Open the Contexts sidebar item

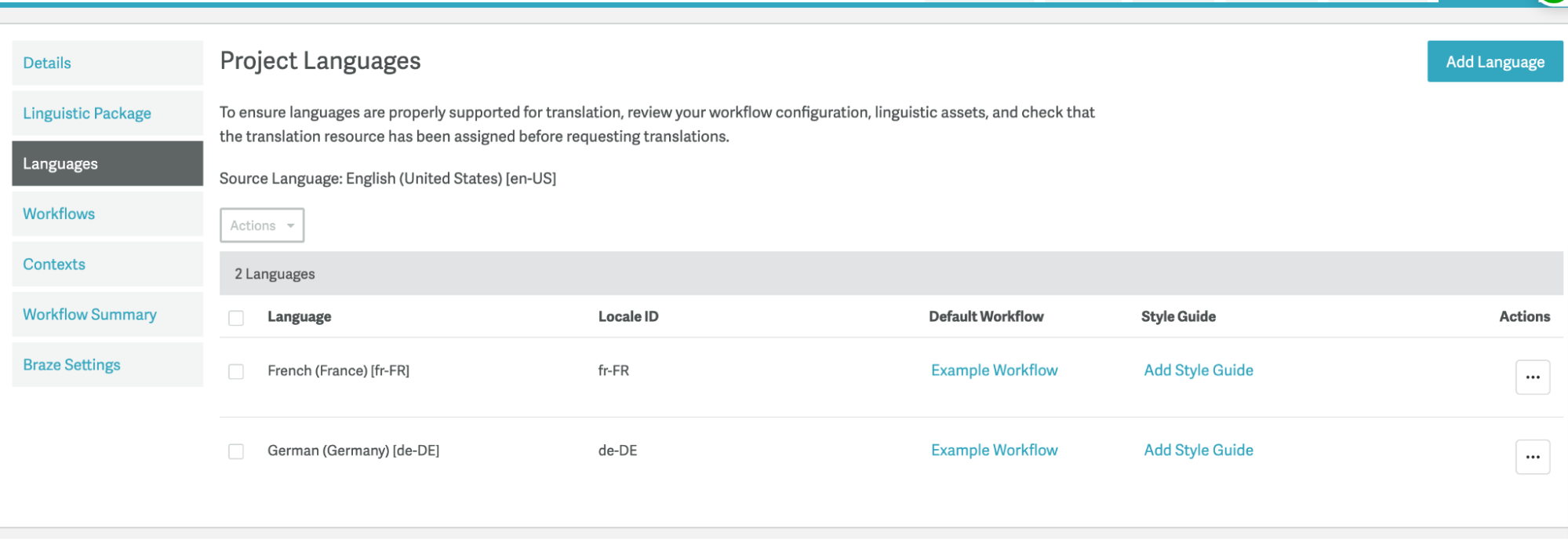tap(54, 264)
